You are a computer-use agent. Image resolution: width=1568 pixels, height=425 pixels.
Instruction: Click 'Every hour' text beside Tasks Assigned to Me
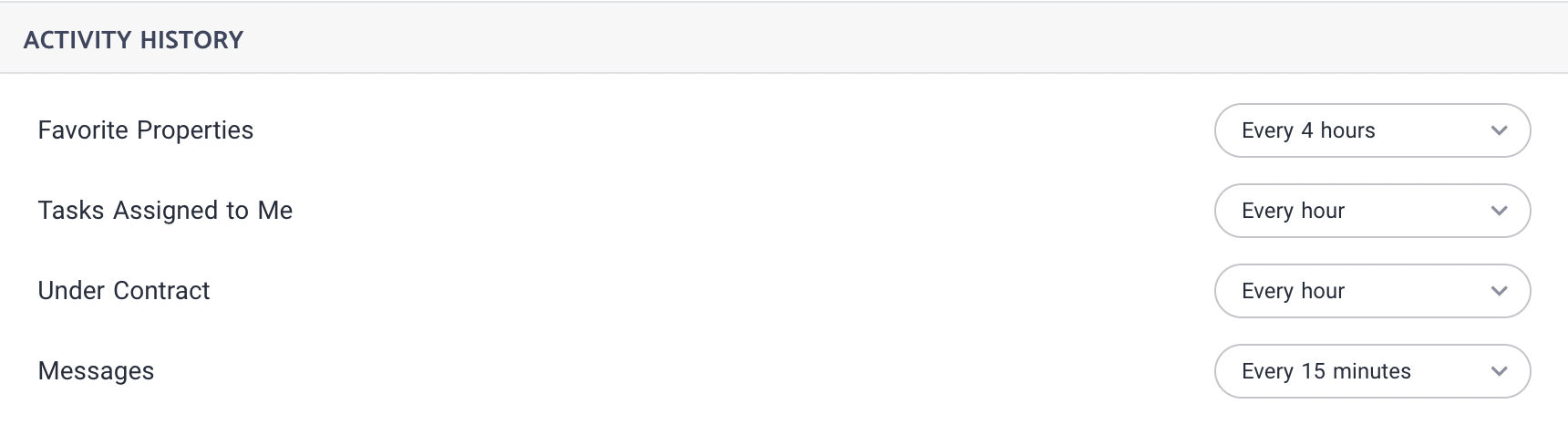[1293, 212]
